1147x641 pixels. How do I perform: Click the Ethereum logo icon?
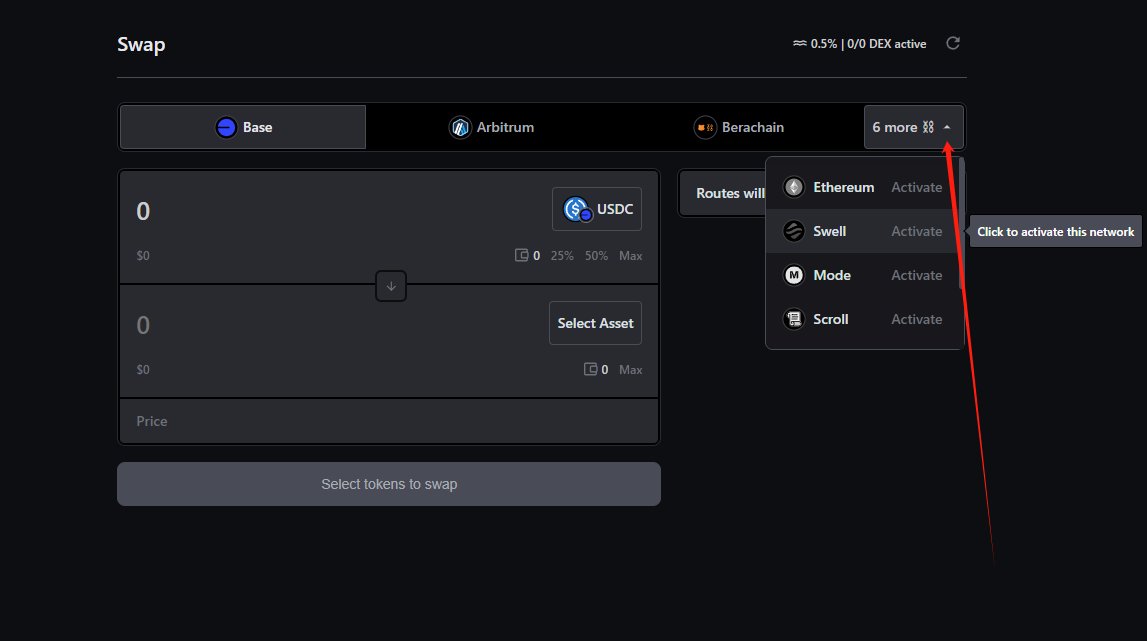coord(794,187)
